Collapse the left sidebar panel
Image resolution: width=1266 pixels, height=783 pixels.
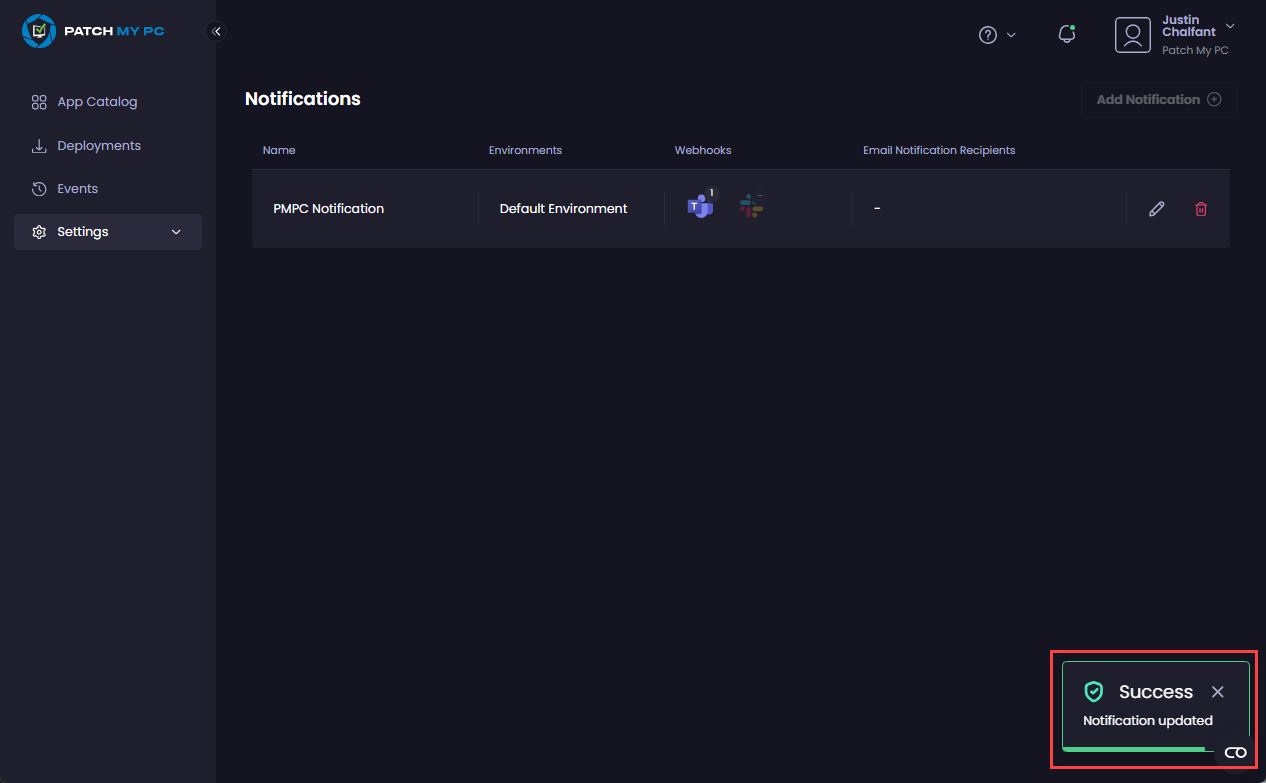point(216,31)
